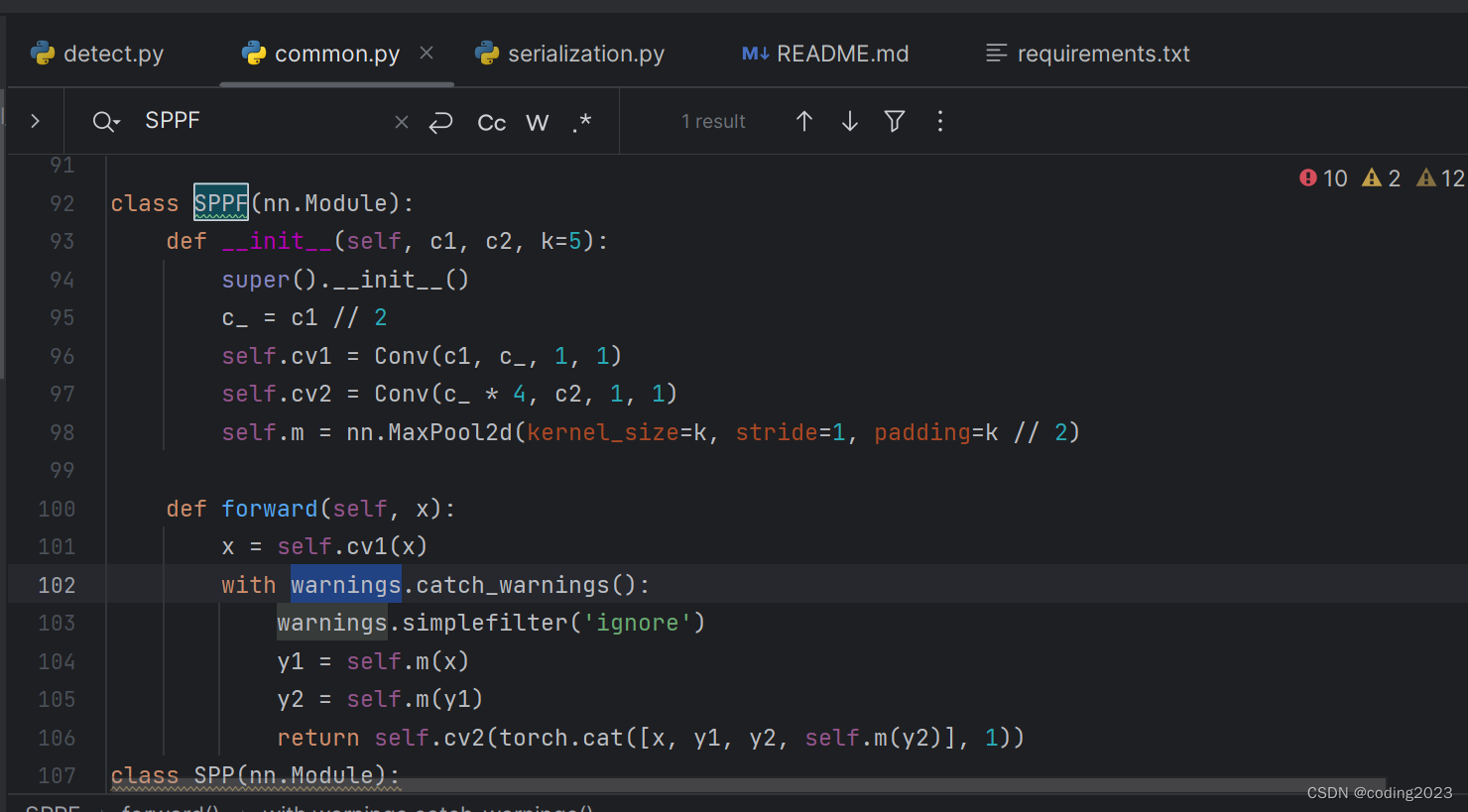The image size is (1468, 812).
Task: Click the 12 weak warnings indicator
Action: (1440, 177)
